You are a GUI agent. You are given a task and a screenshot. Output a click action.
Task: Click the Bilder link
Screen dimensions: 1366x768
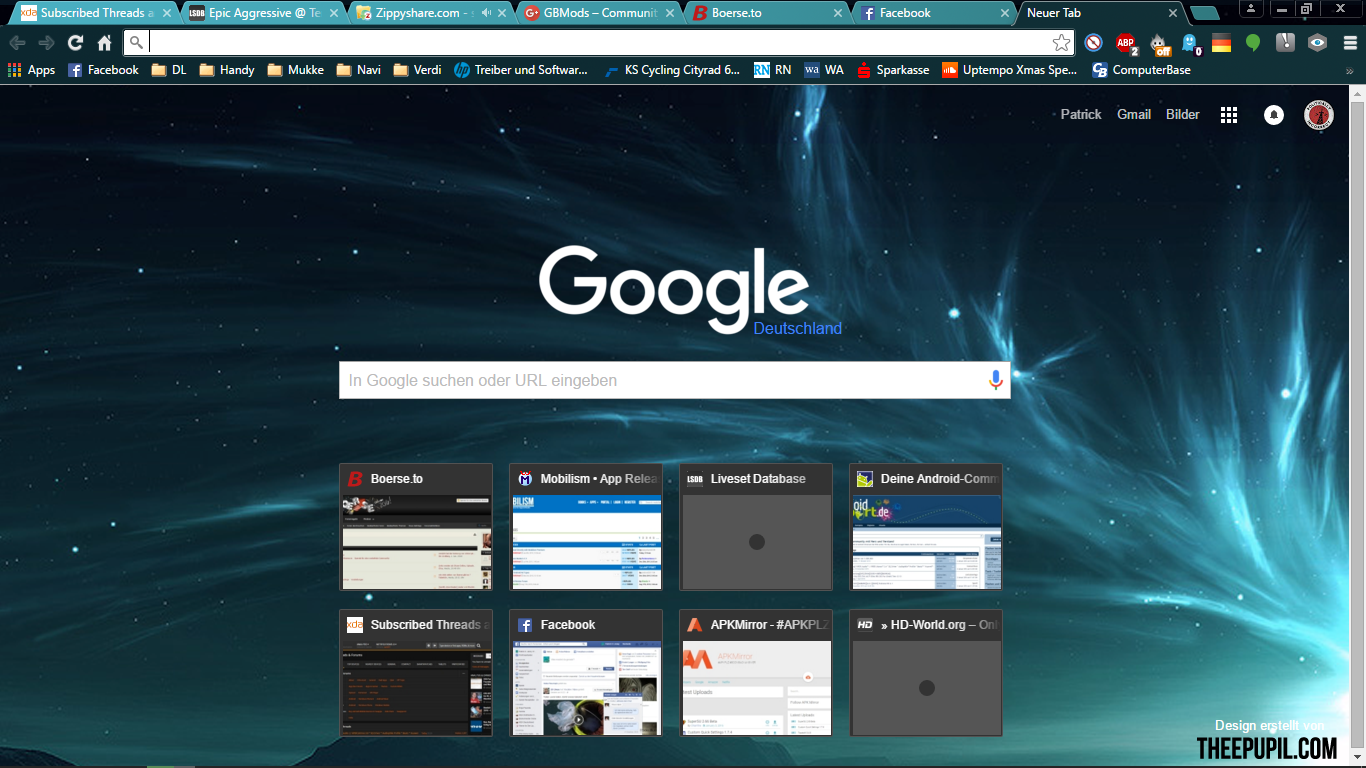tap(1182, 115)
